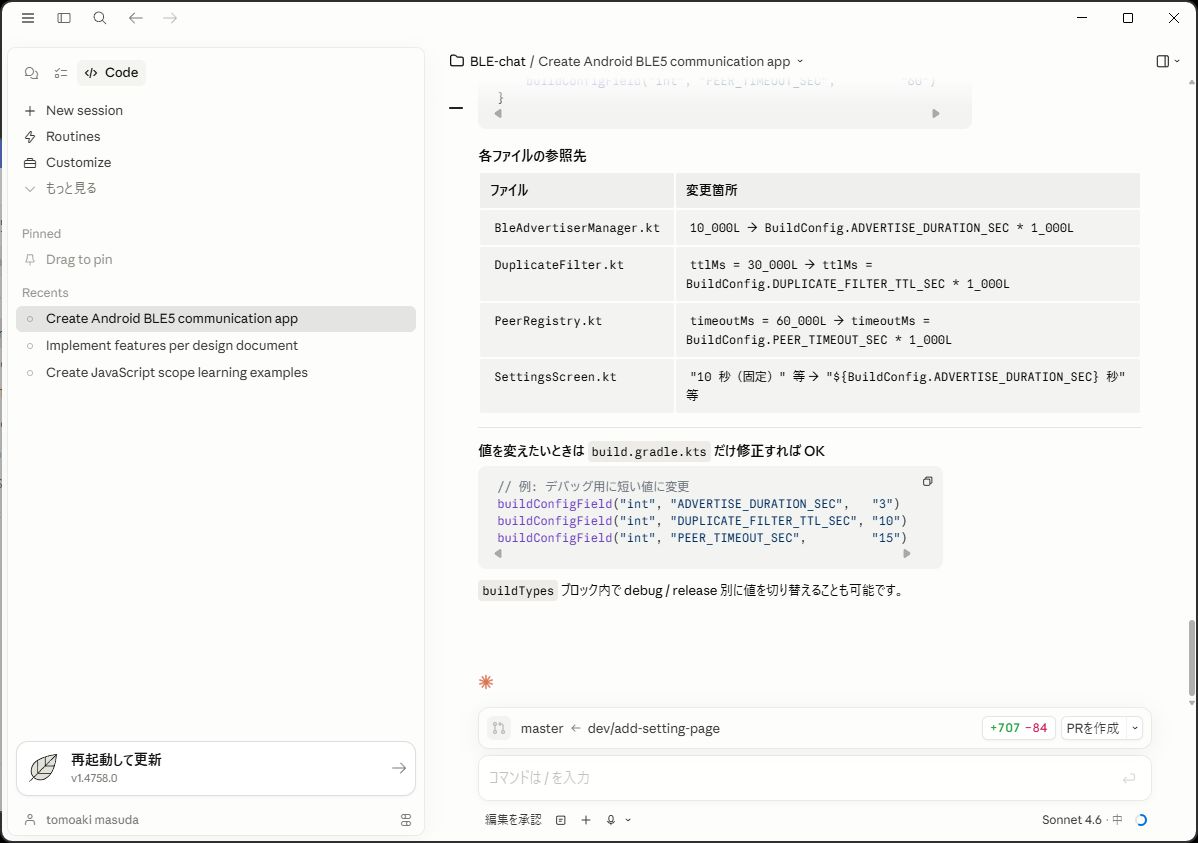1198x843 pixels.
Task: Switch to the Chat mode icon
Action: [x=31, y=73]
